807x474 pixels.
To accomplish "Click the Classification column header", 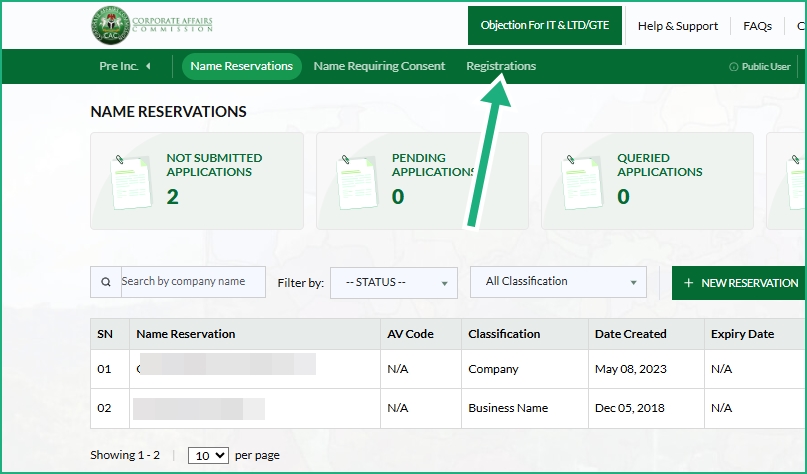I will (x=525, y=334).
